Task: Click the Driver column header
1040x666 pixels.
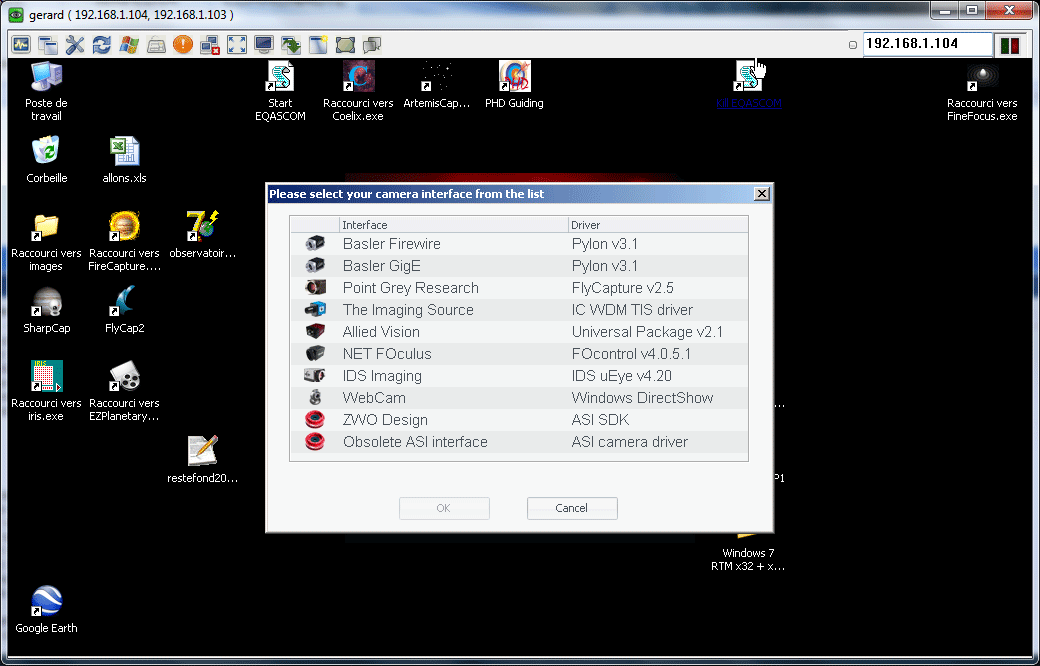Action: tap(658, 225)
